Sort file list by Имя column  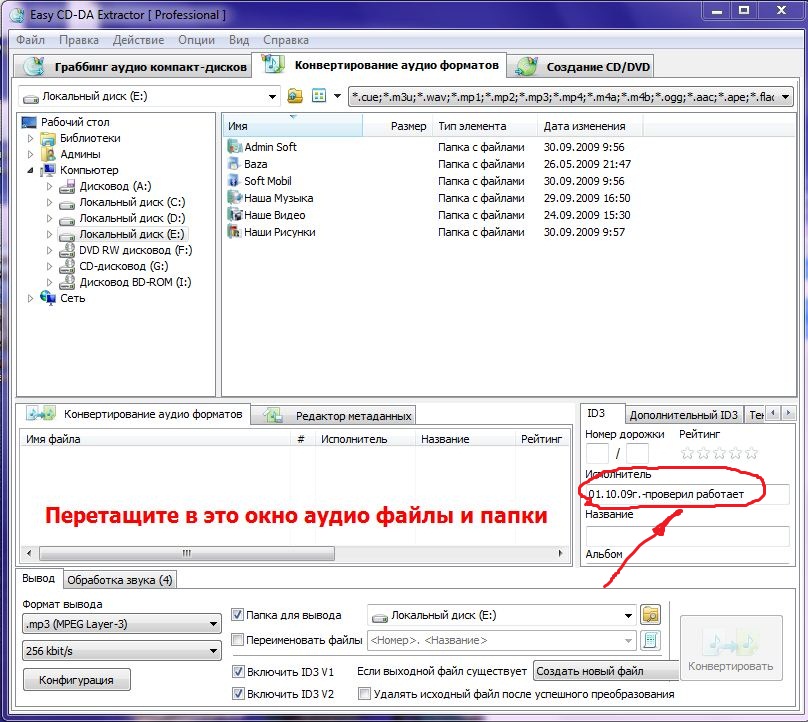point(293,126)
